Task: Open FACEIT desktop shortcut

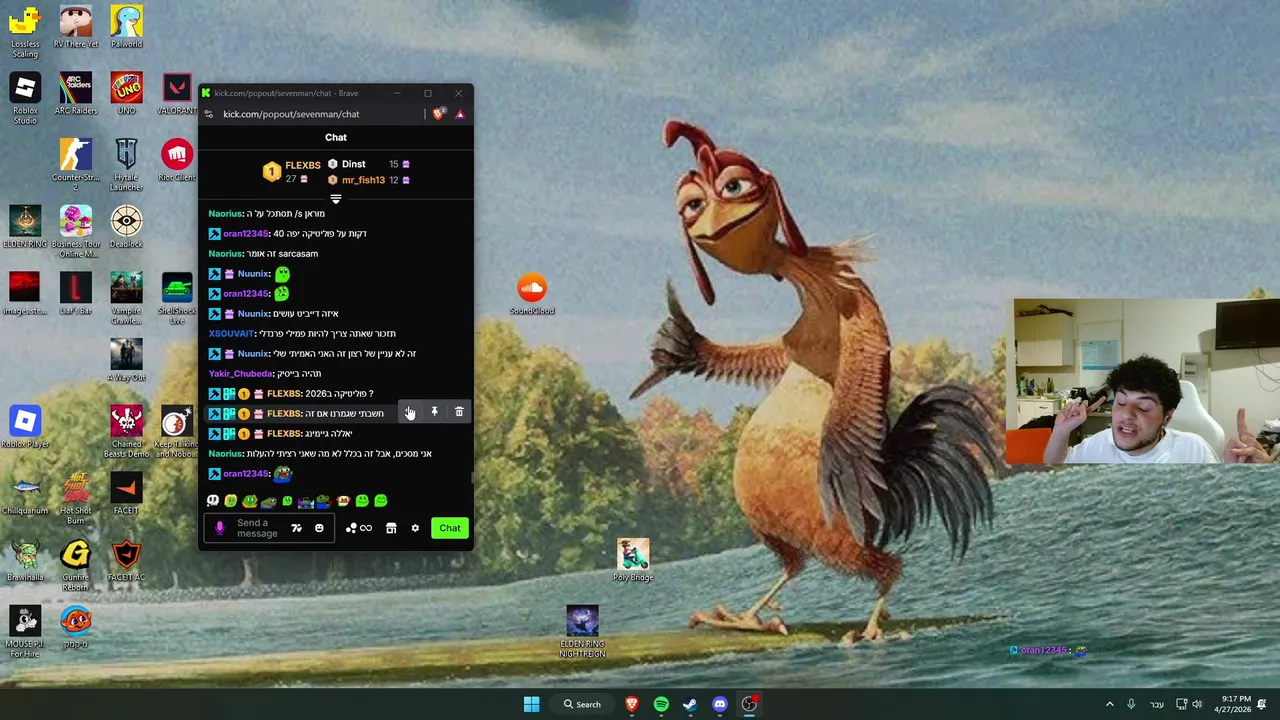Action: tap(126, 493)
